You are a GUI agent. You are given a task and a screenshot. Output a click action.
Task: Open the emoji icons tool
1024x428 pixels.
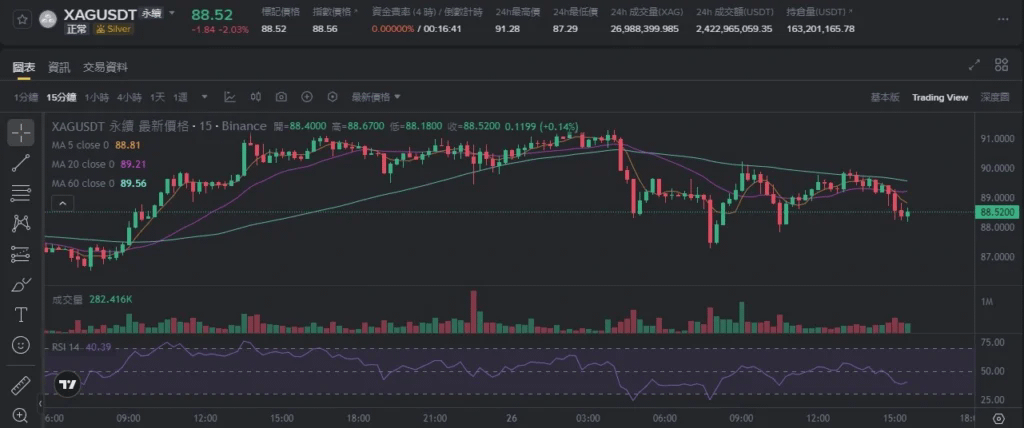[21, 345]
